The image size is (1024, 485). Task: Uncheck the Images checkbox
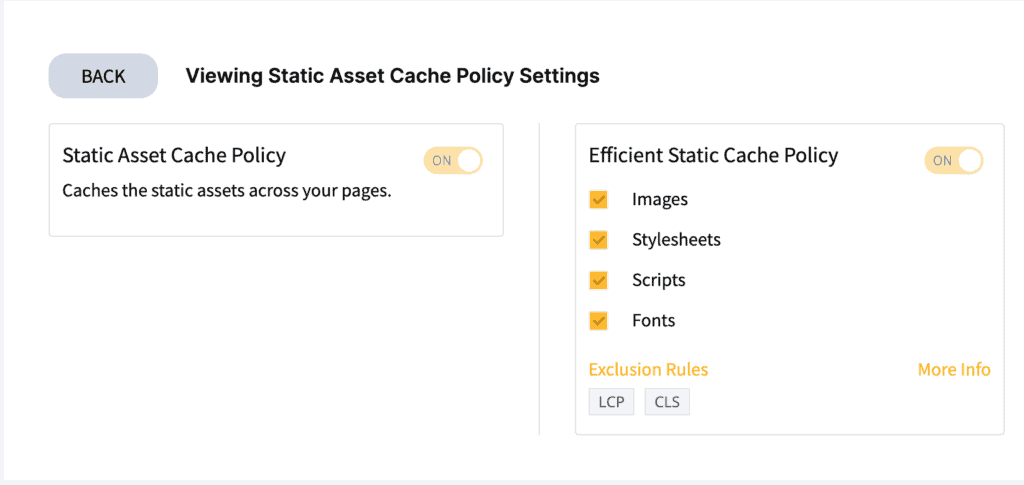pyautogui.click(x=598, y=200)
